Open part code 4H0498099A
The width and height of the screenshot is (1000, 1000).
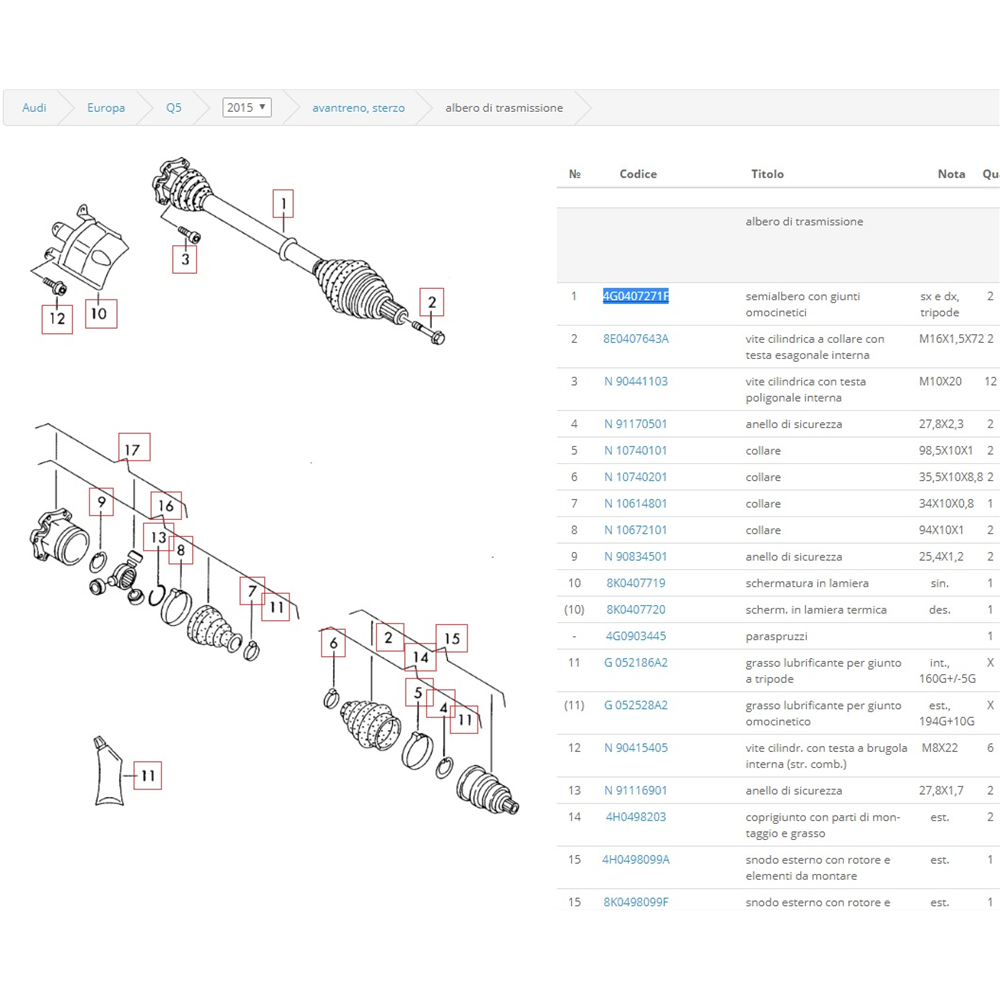point(636,859)
